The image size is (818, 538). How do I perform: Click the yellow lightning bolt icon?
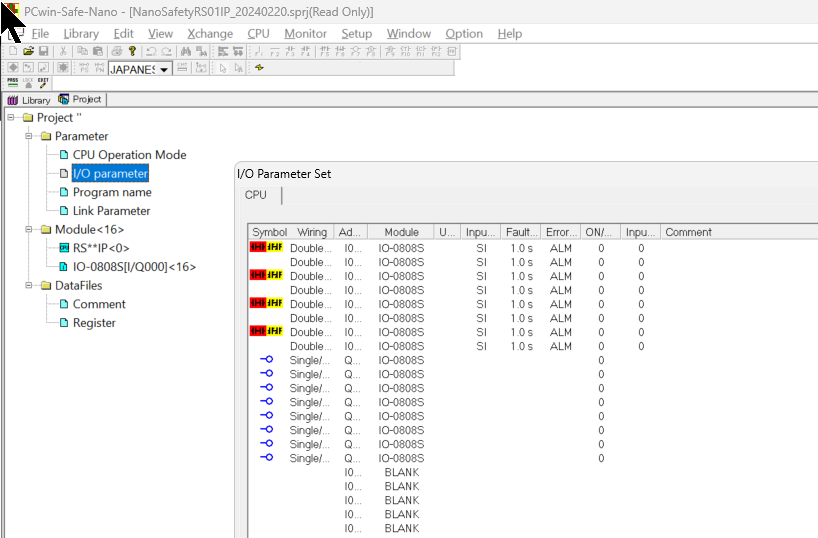259,67
